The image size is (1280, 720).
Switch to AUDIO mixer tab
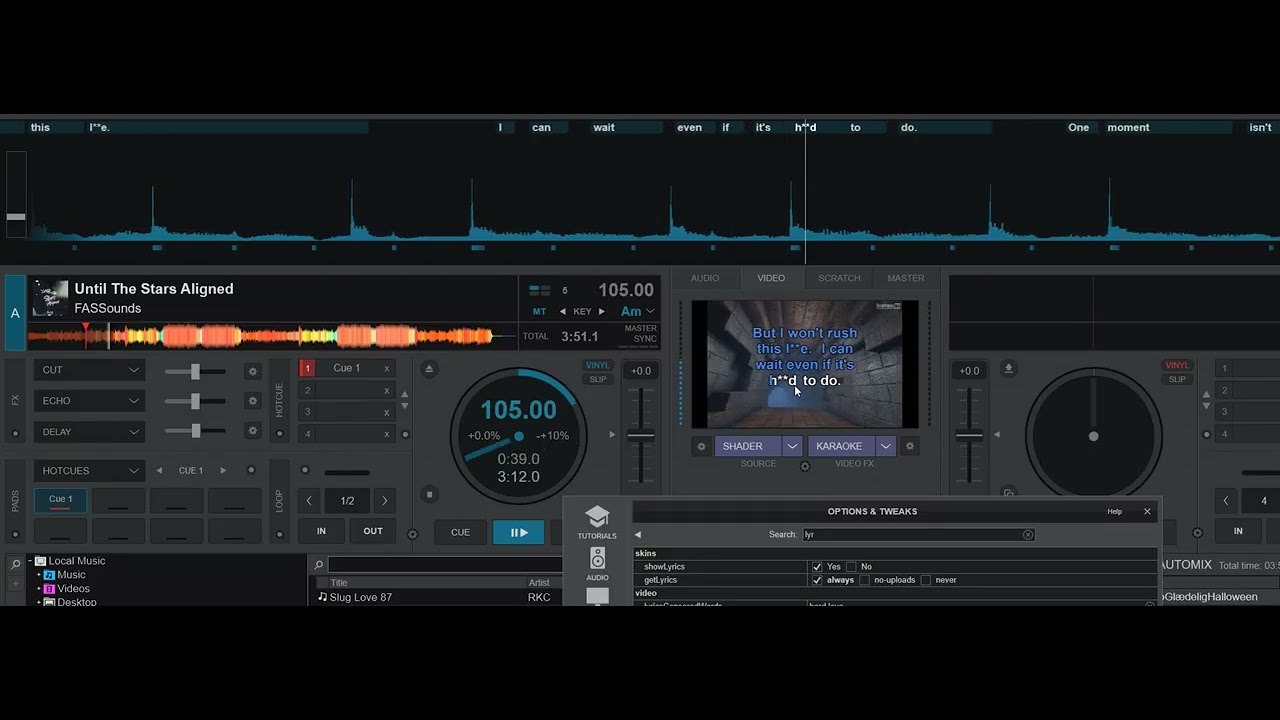(705, 278)
